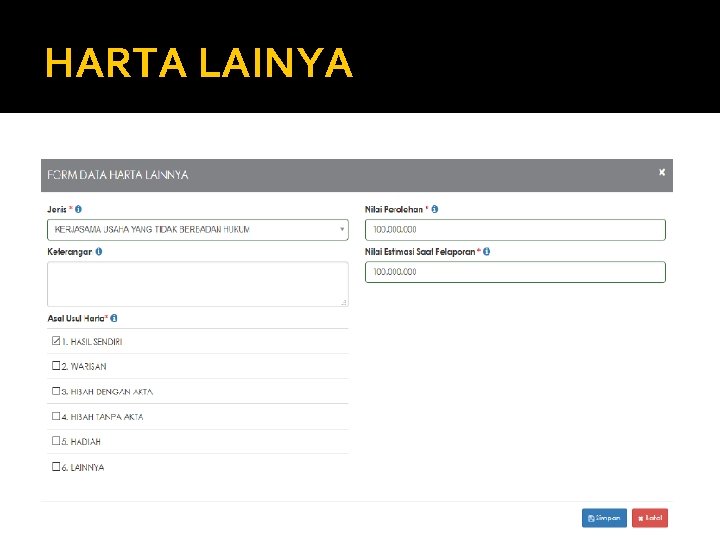Viewport: 720px width, 540px height.
Task: Click the Keterangan resize handle corner
Action: tap(344, 302)
